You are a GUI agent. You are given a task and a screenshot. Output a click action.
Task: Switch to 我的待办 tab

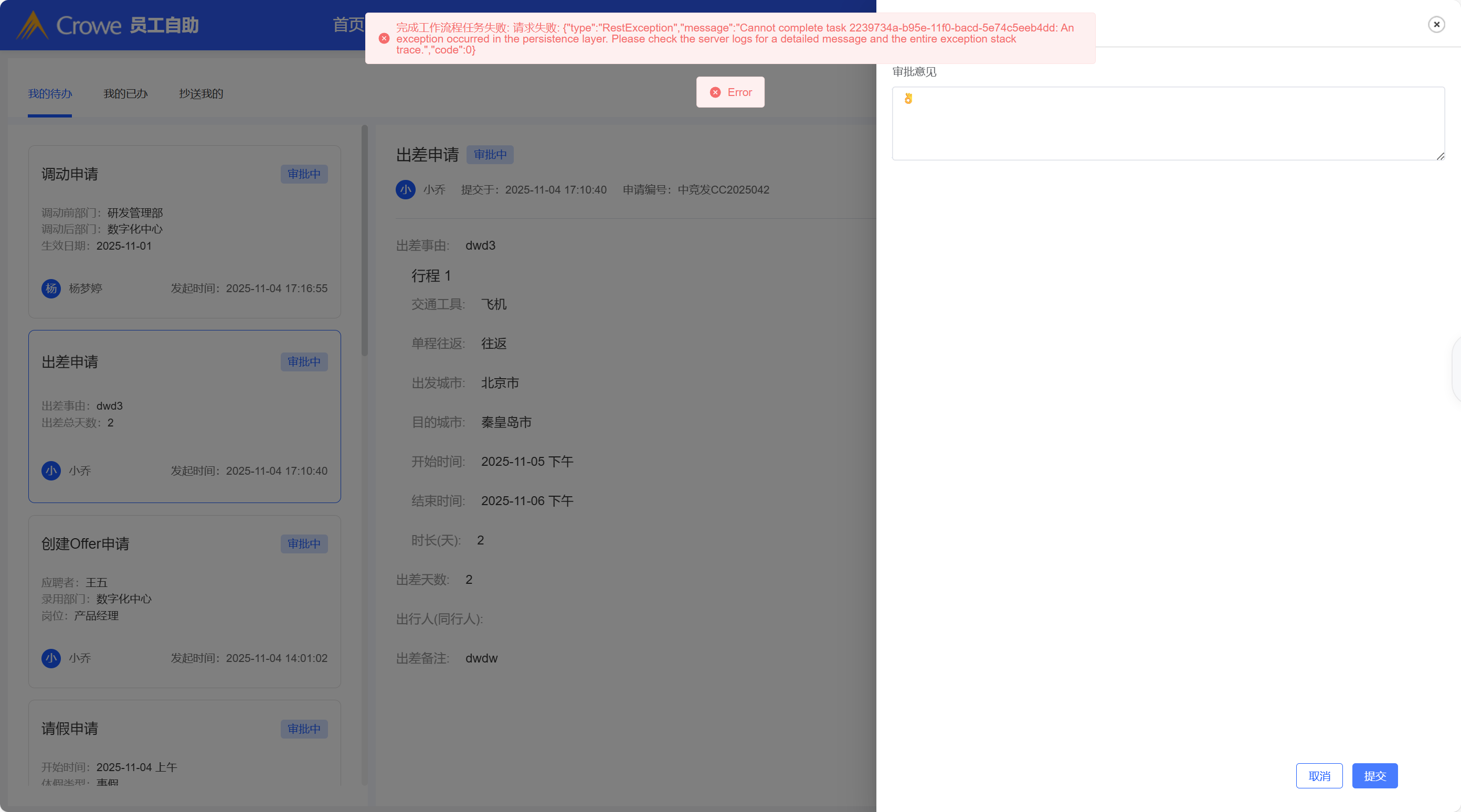pyautogui.click(x=50, y=93)
